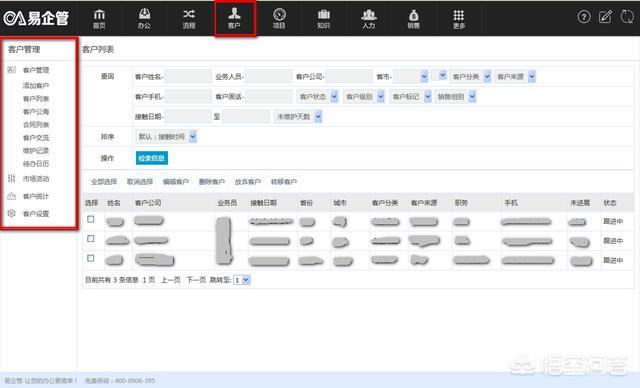Click the icon beside 客户管理 tree item
Image resolution: width=640 pixels, height=388 pixels.
click(11, 70)
